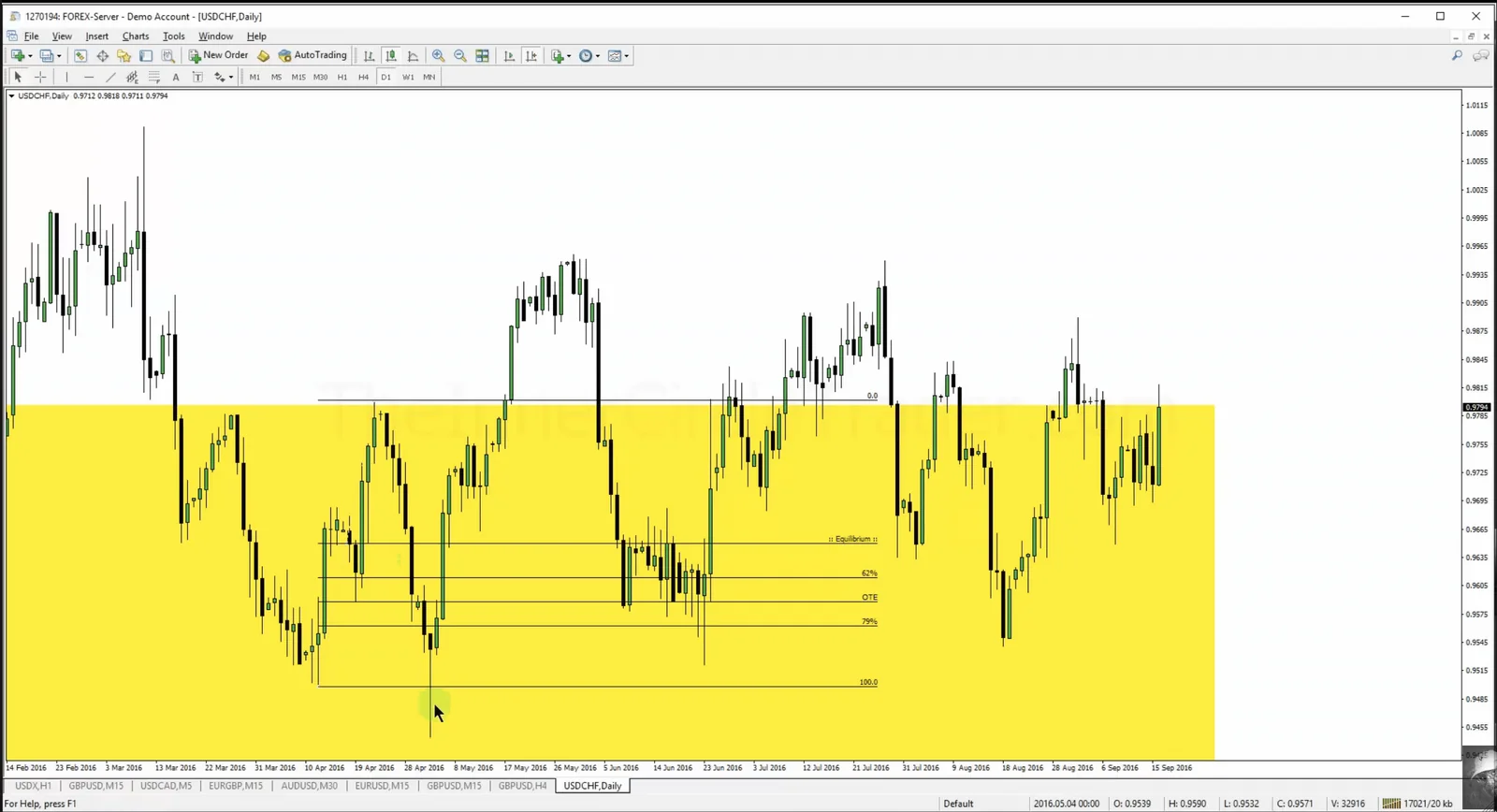Image resolution: width=1497 pixels, height=812 pixels.
Task: Open the Insert menu
Action: pos(97,36)
